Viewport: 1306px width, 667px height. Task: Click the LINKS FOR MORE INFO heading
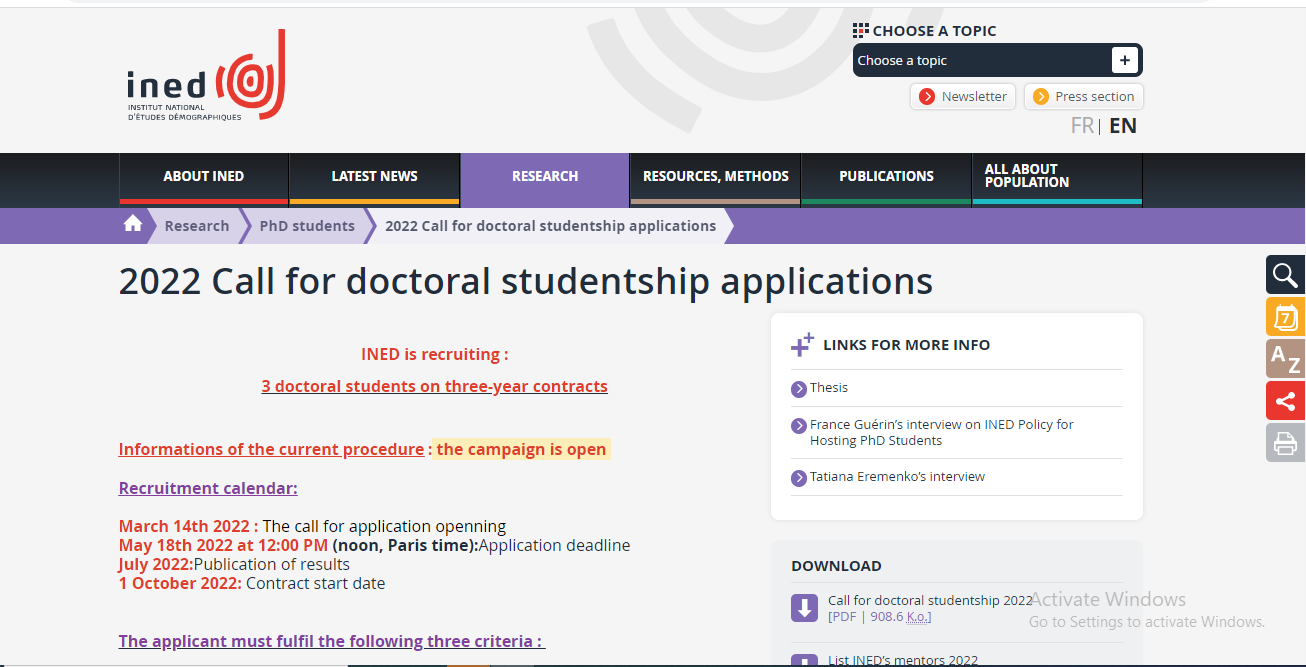[906, 345]
